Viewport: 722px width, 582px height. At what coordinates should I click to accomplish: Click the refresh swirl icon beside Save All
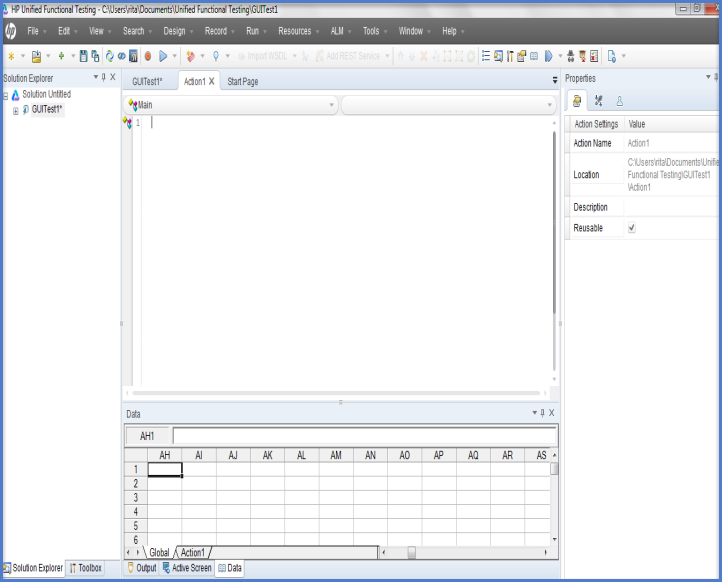point(110,56)
